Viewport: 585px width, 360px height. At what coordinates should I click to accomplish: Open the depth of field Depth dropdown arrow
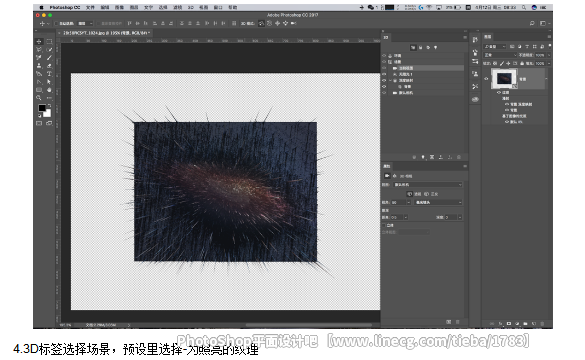point(460,217)
